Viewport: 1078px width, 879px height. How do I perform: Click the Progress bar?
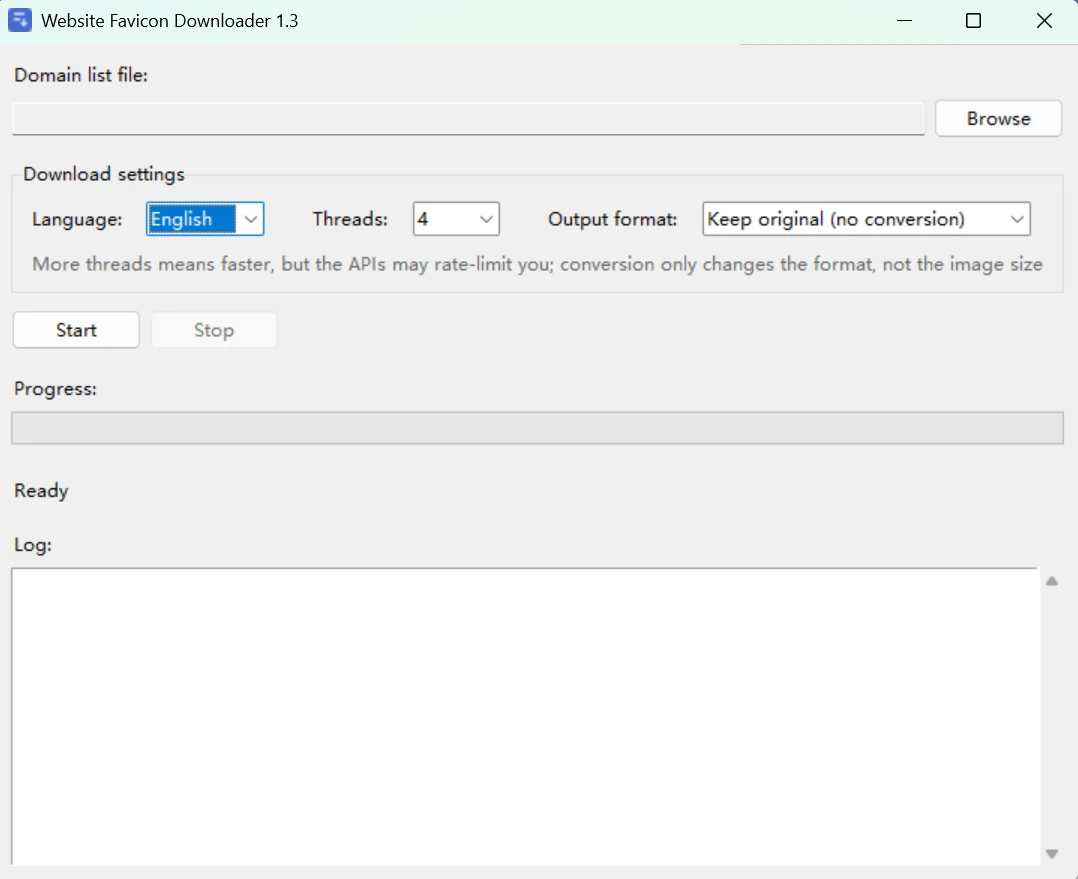(x=538, y=427)
